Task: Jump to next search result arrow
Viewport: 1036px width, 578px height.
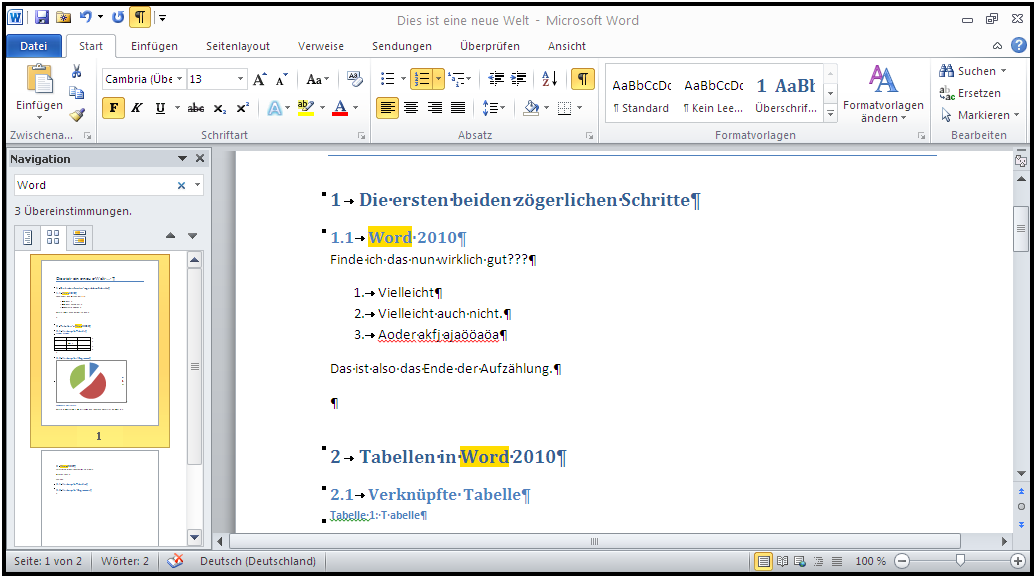Action: tap(192, 236)
